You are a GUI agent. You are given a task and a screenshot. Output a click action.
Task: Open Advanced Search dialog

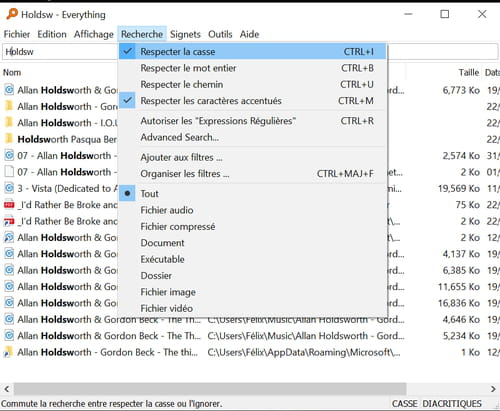pyautogui.click(x=253, y=137)
